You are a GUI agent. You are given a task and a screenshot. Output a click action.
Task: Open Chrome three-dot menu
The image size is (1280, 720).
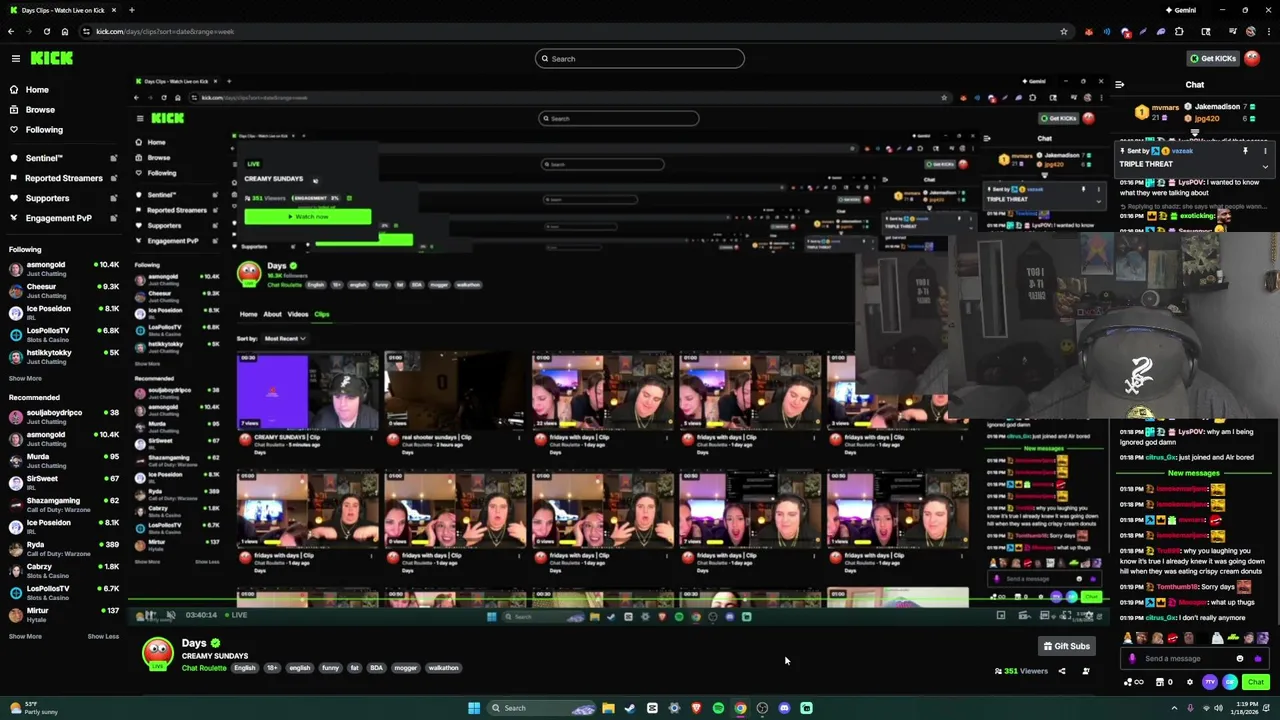tap(1268, 31)
